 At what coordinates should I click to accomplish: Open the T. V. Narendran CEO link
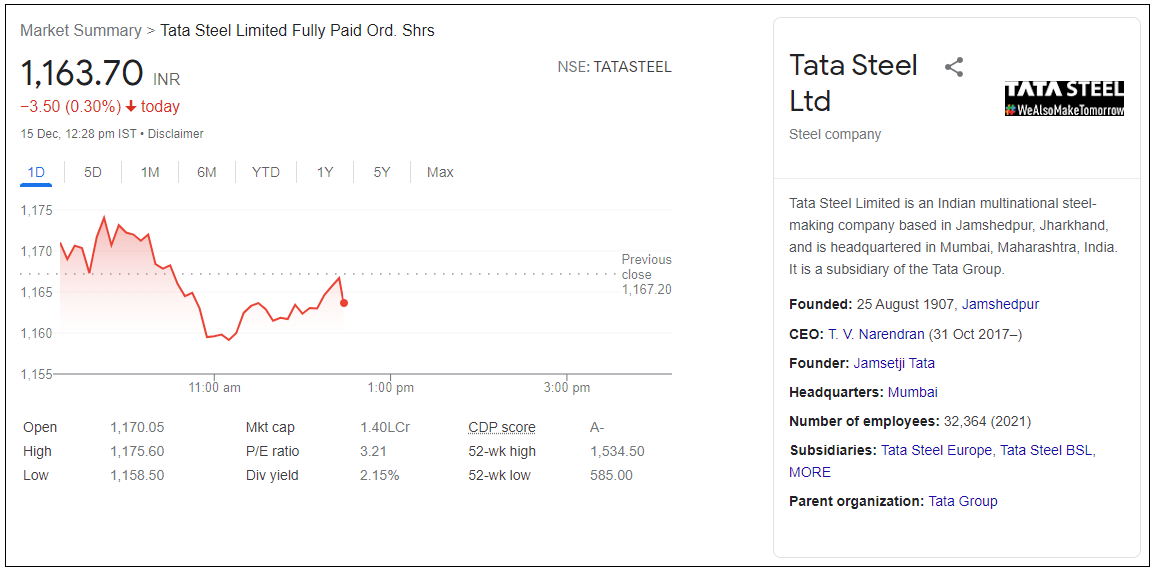876,334
